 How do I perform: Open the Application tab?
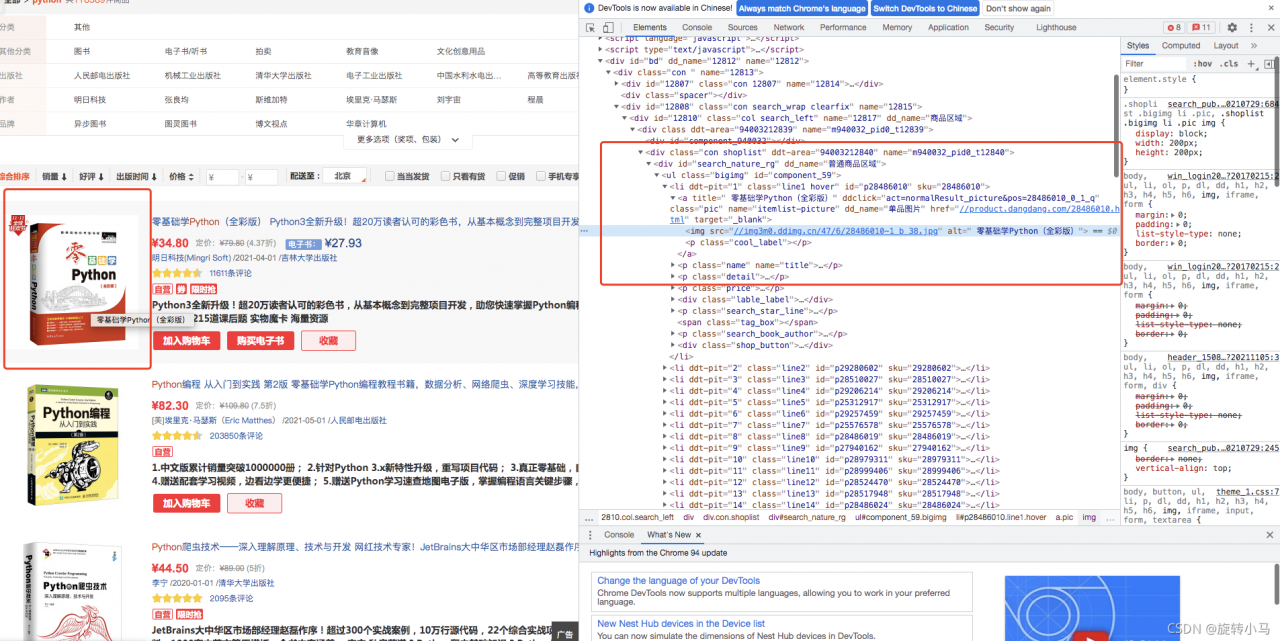tap(948, 27)
